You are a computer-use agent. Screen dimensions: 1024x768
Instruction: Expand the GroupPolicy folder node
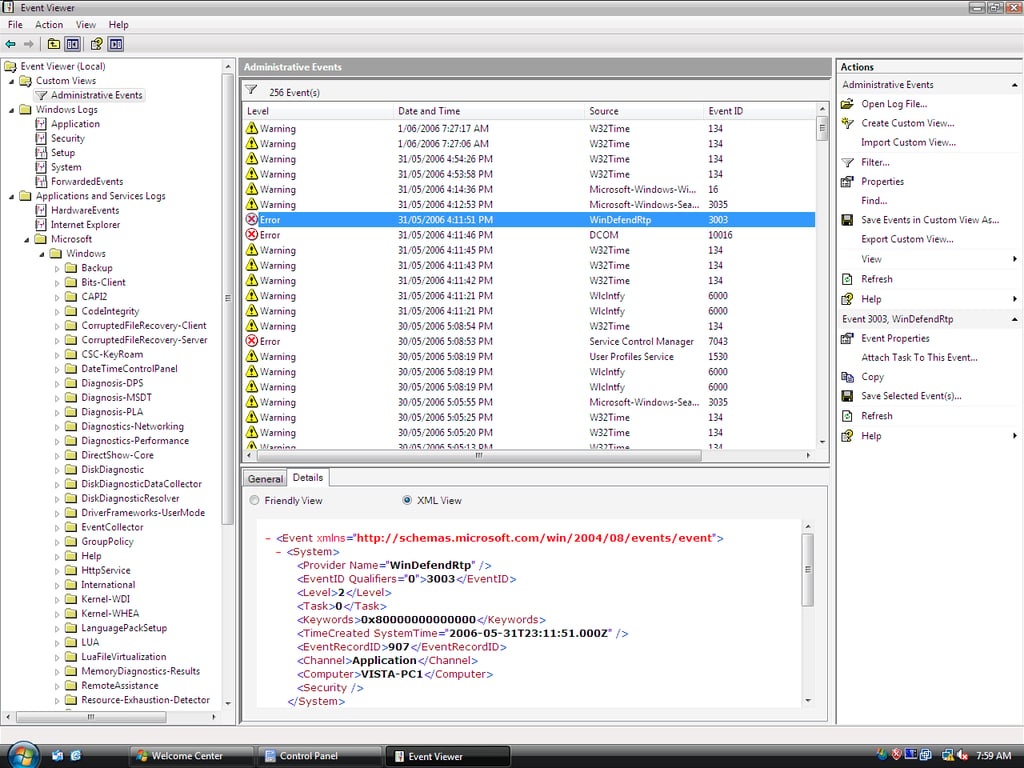click(x=57, y=542)
